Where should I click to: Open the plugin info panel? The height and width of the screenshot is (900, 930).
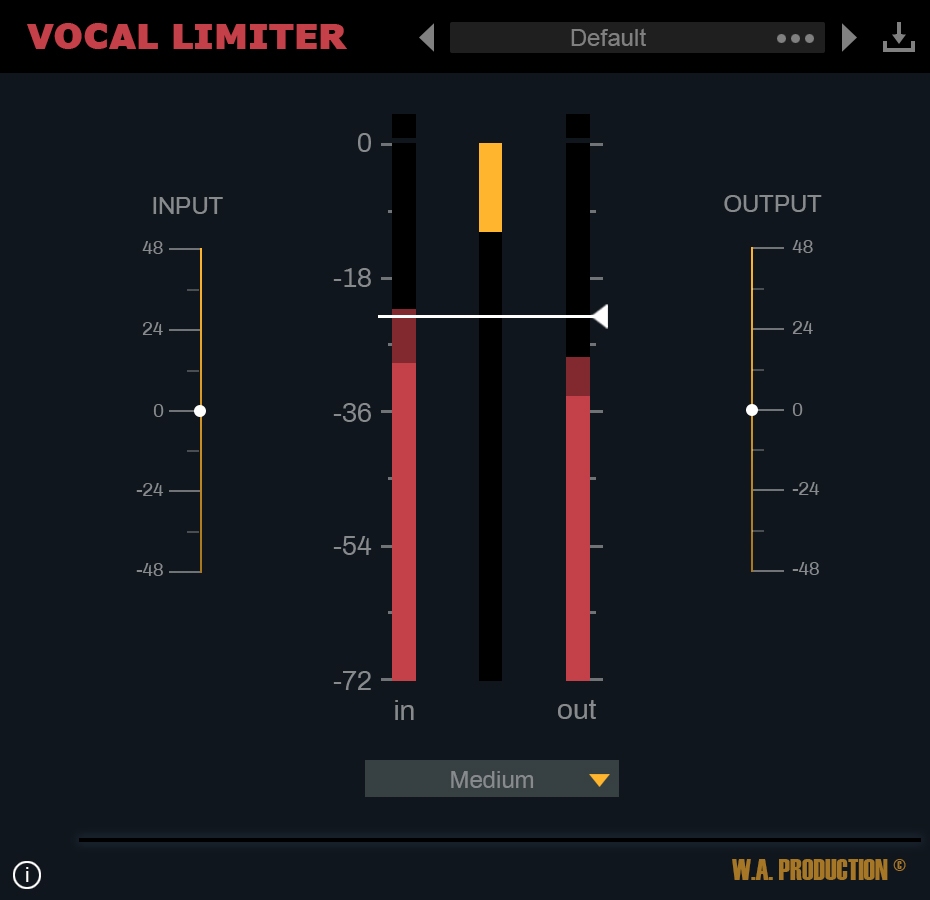[x=27, y=875]
